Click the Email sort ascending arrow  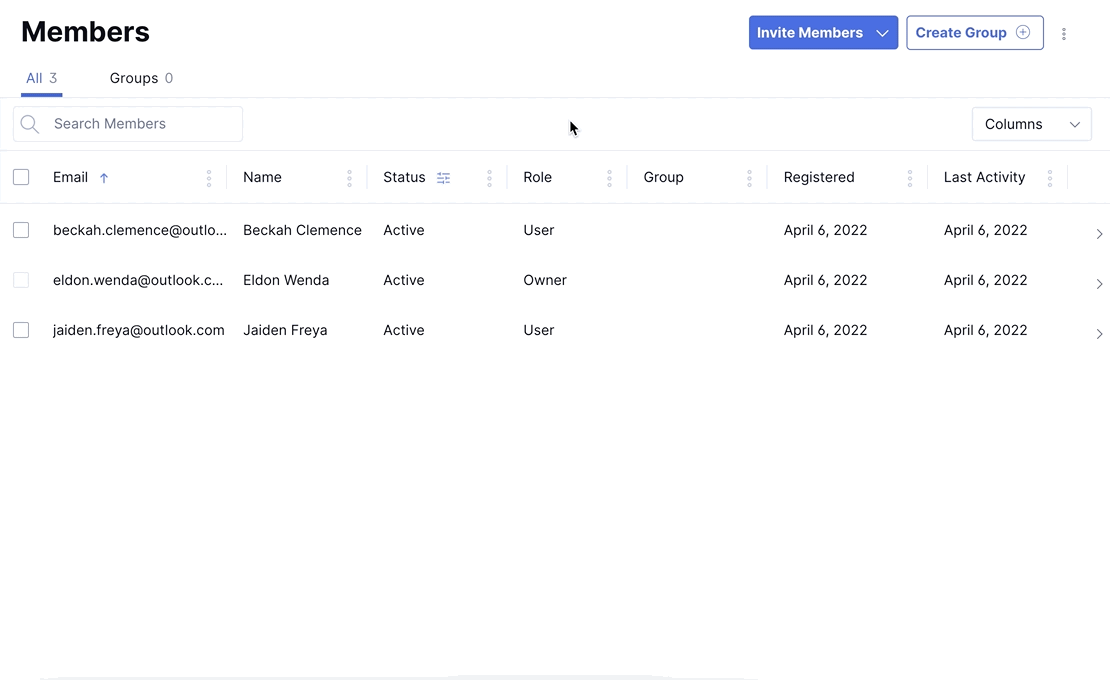(104, 178)
